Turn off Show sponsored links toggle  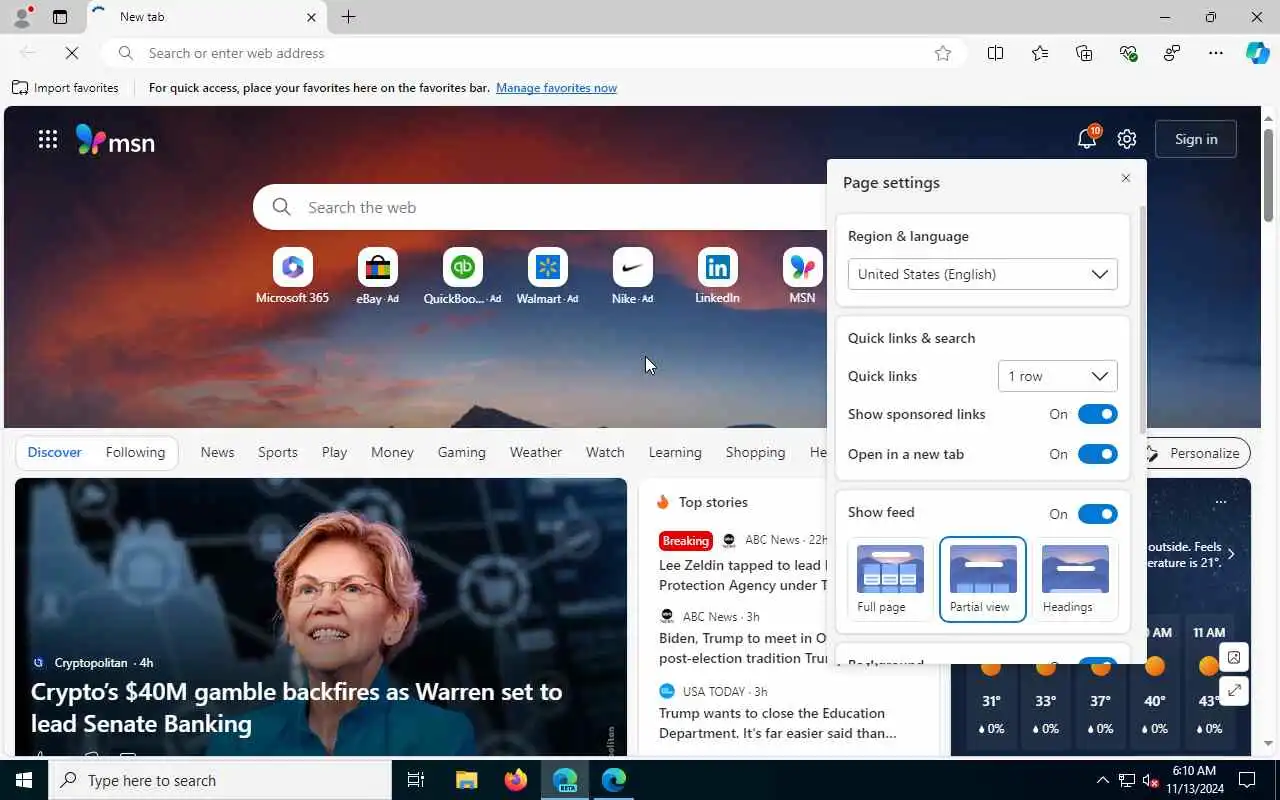[x=1097, y=414]
